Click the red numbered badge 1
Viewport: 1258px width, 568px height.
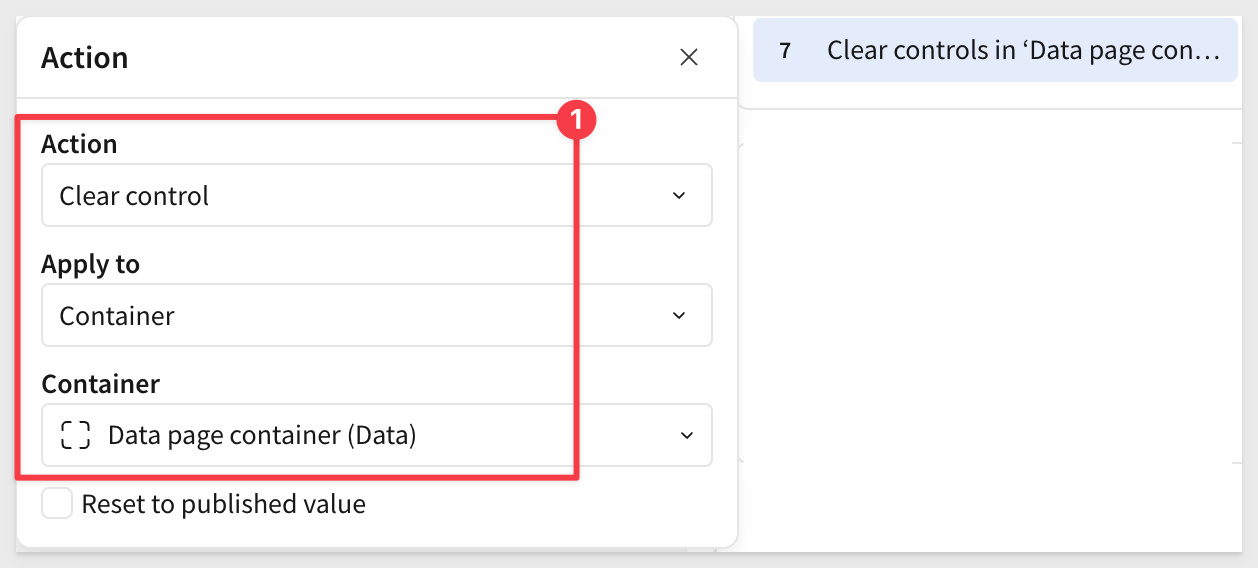point(576,121)
